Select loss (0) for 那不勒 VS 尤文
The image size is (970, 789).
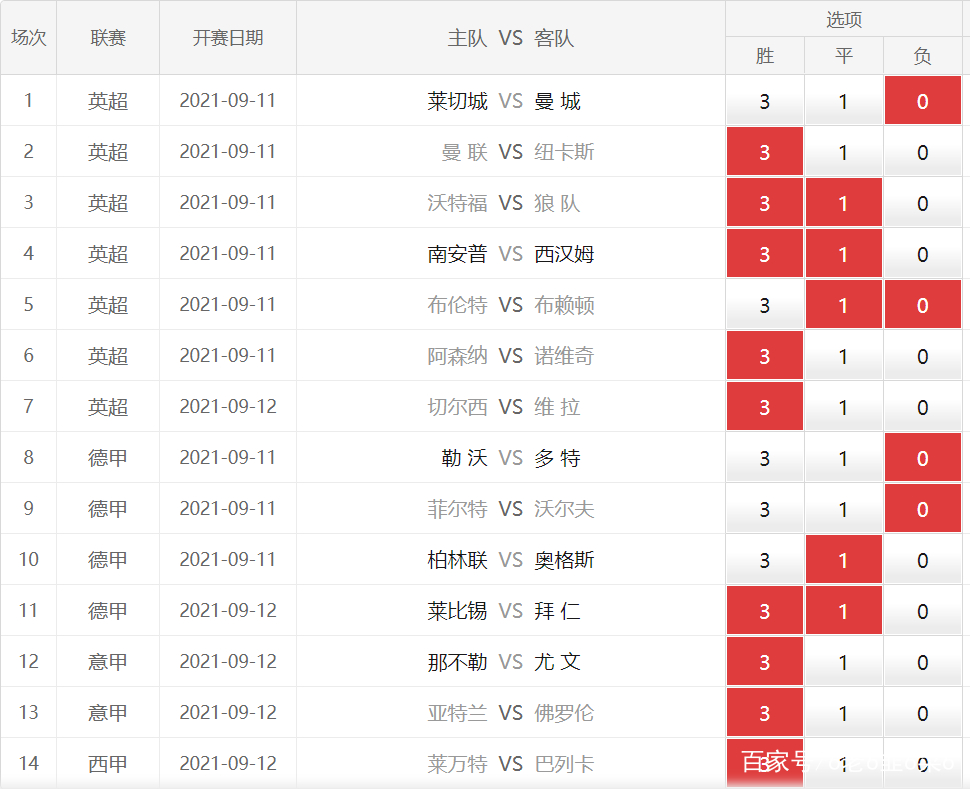click(x=922, y=662)
